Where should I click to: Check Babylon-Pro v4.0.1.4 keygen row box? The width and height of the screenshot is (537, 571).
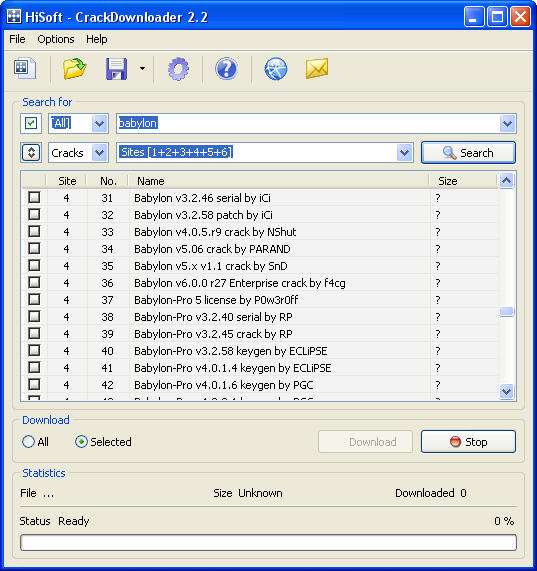[34, 367]
